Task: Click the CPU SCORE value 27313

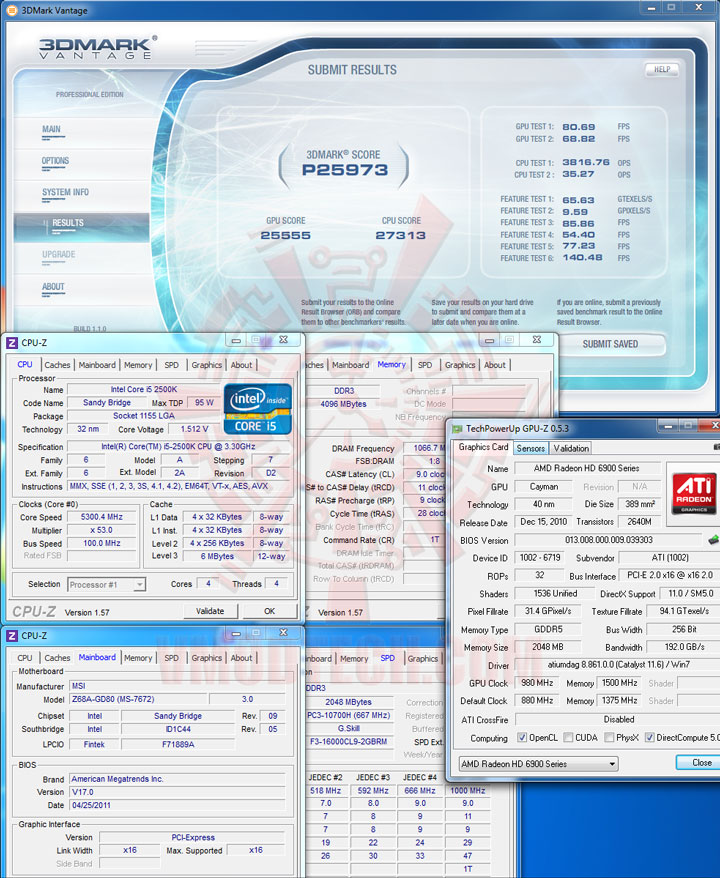Action: (401, 236)
